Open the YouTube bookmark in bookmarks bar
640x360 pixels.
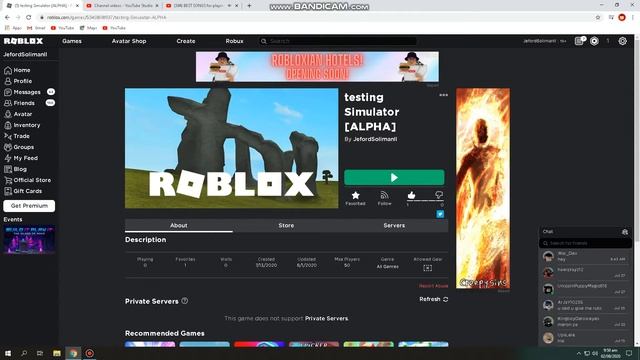click(62, 28)
